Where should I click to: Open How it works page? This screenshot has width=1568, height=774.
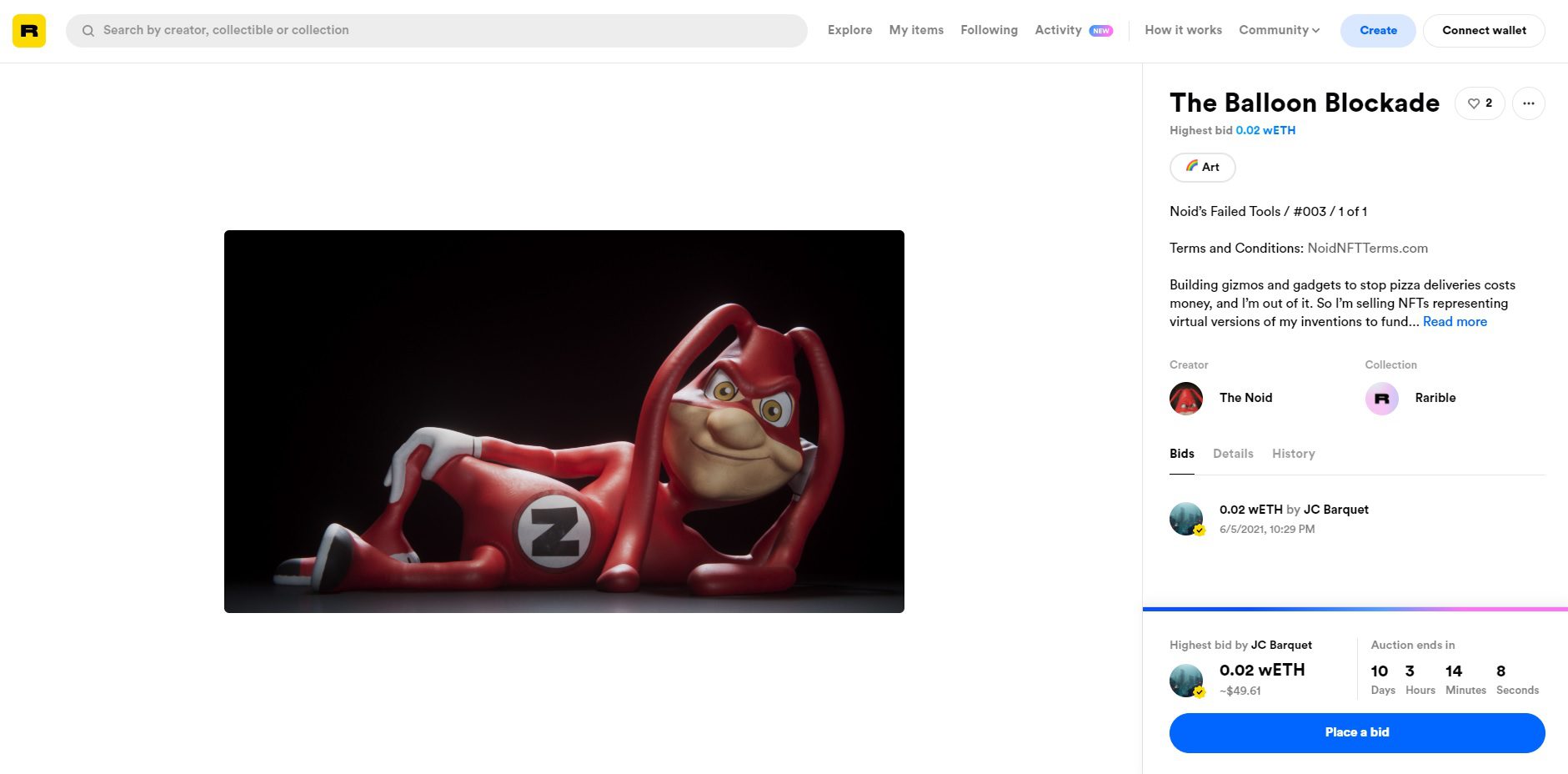pos(1183,30)
